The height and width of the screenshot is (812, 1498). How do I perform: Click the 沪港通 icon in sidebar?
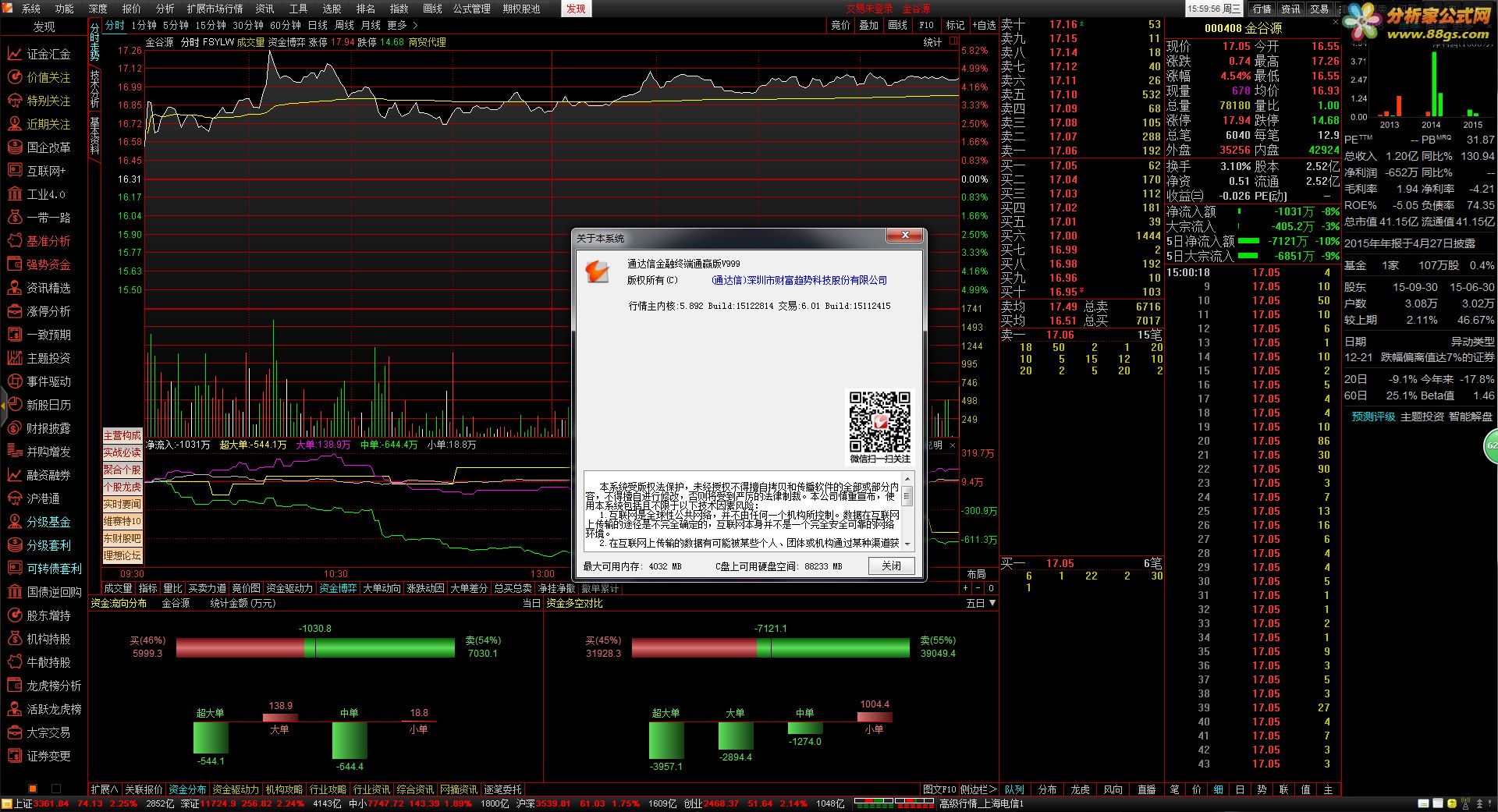tap(14, 498)
